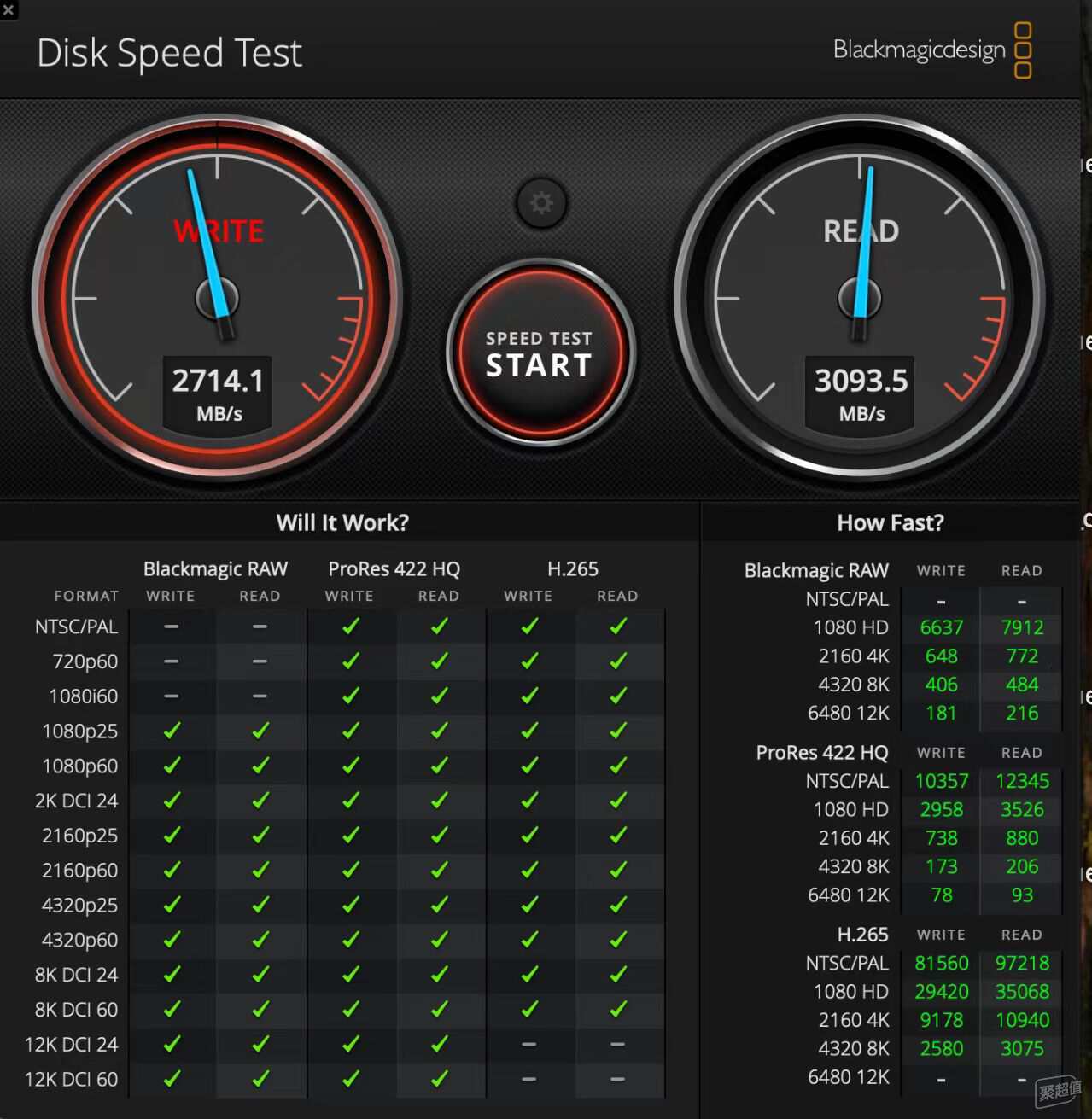Click H.265 2160 4K write value 9178

(x=941, y=1020)
